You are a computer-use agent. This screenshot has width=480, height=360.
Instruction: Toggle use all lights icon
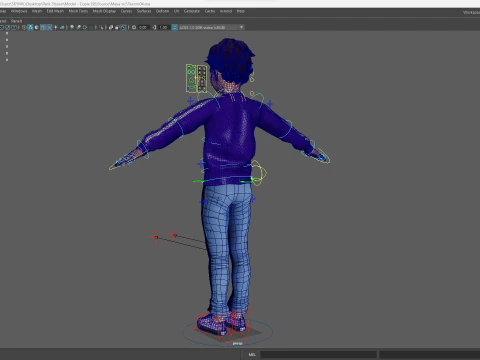[56, 27]
